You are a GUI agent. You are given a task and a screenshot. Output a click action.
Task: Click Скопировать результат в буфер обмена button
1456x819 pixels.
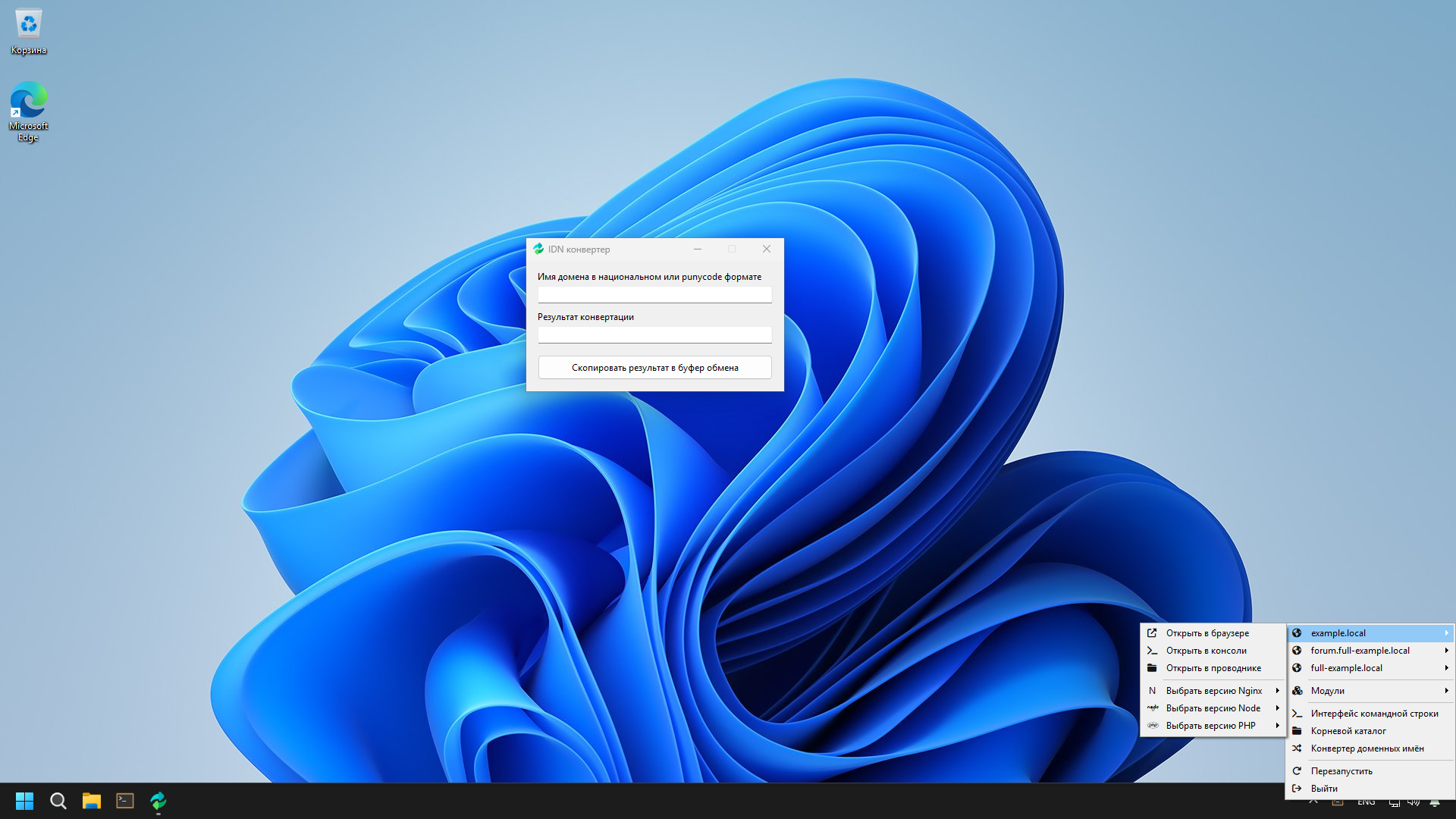tap(654, 367)
